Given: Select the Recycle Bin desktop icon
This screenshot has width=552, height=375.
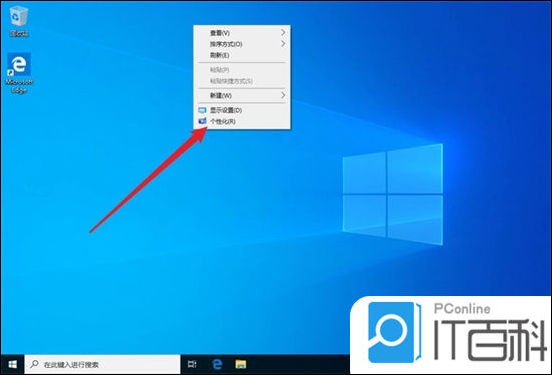Looking at the screenshot, I should coord(19,21).
